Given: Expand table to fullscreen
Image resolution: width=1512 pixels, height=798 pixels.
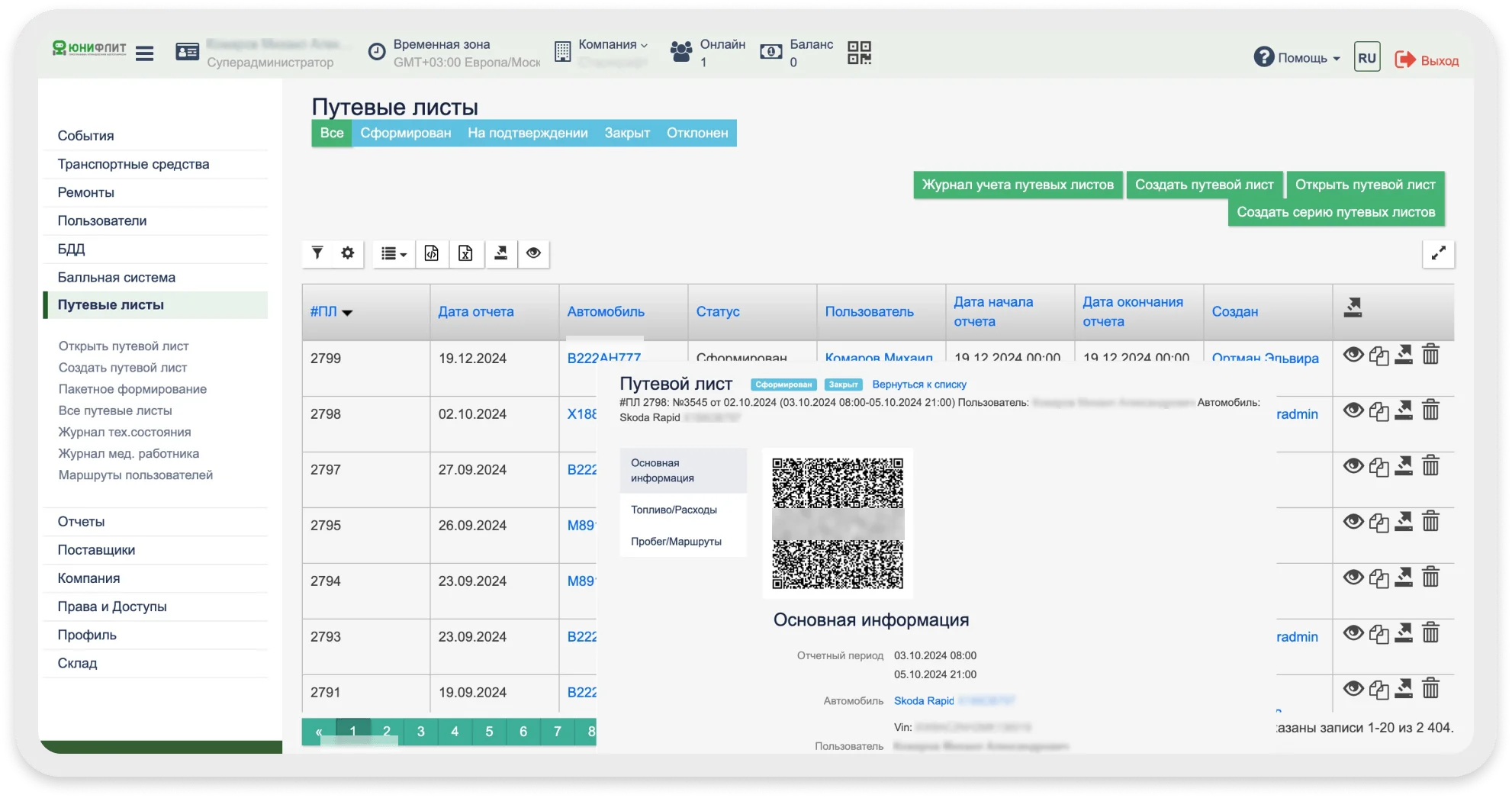Looking at the screenshot, I should 1439,254.
